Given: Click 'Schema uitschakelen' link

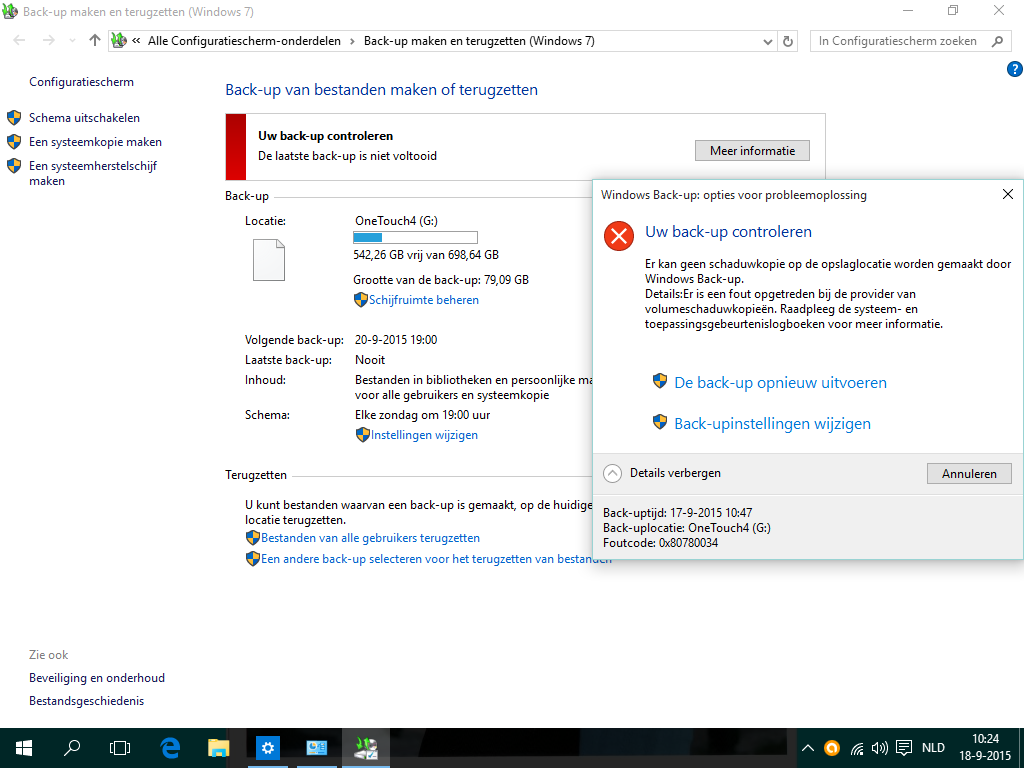Looking at the screenshot, I should click(x=84, y=118).
